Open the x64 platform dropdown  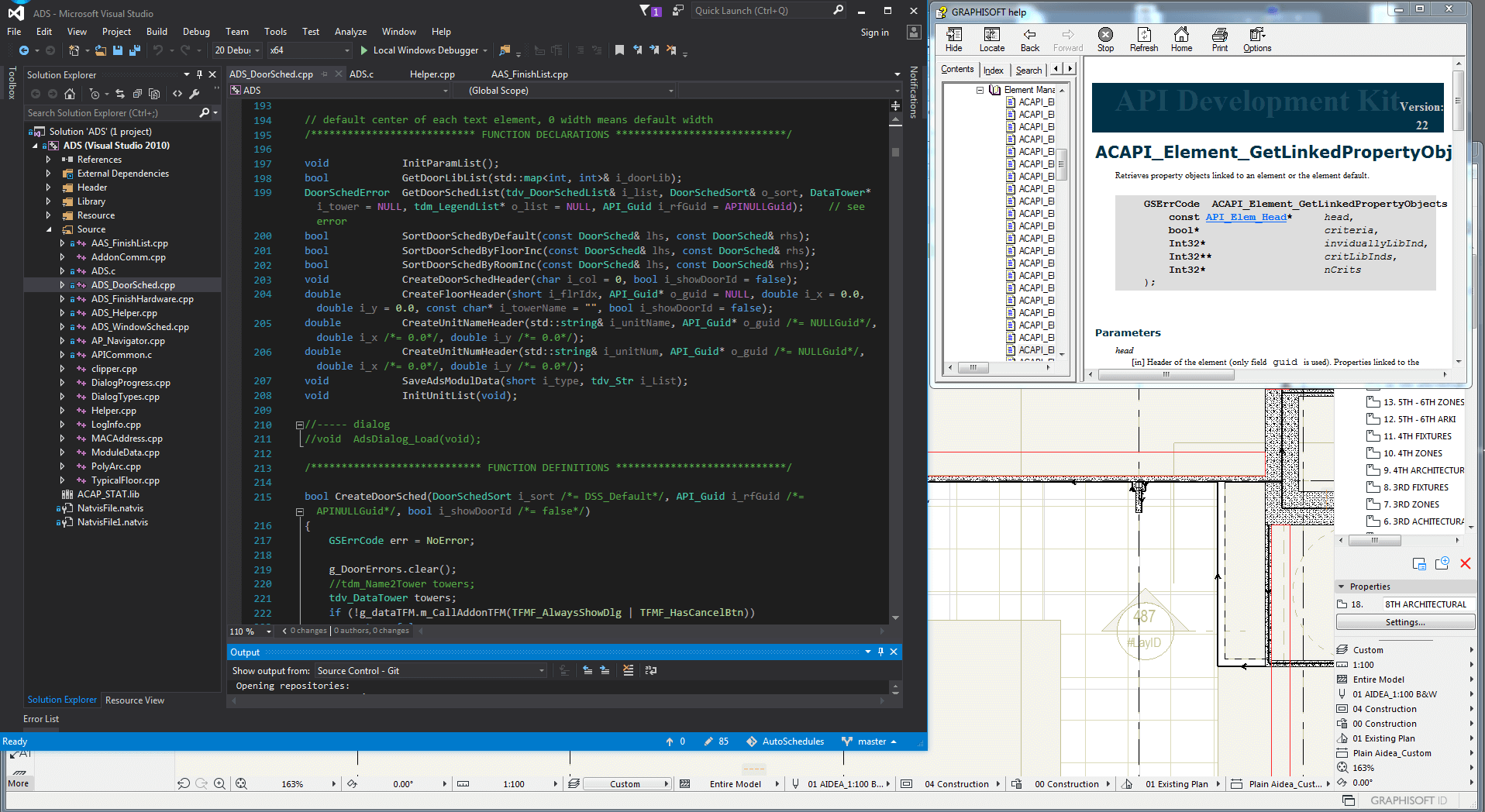coord(346,50)
